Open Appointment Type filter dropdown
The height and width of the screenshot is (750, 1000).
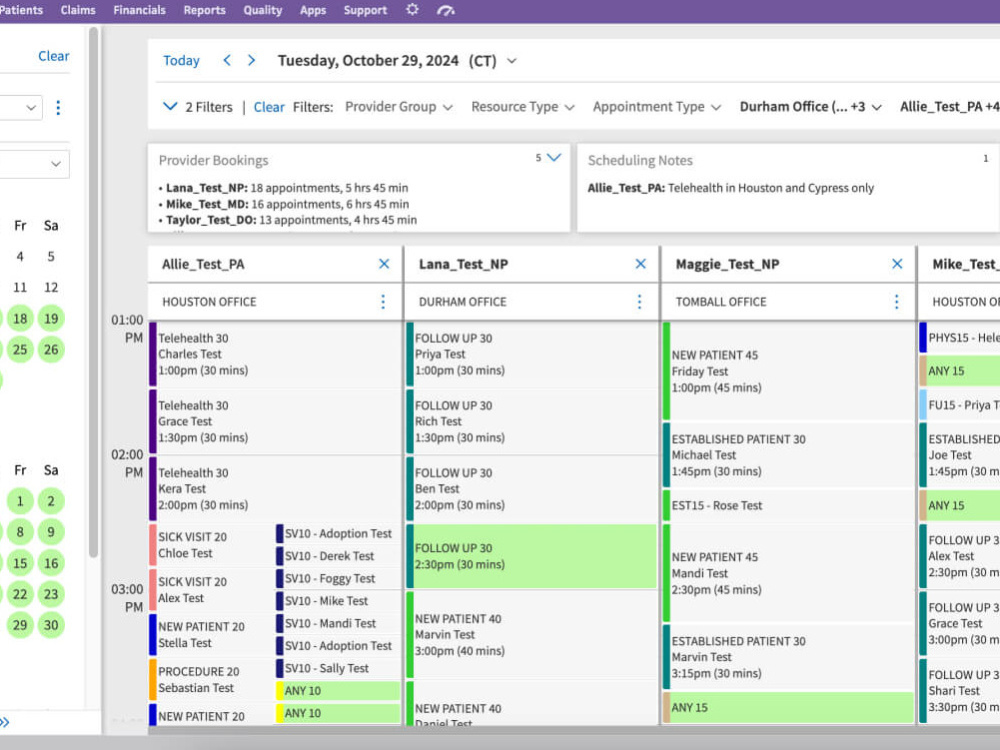[657, 107]
